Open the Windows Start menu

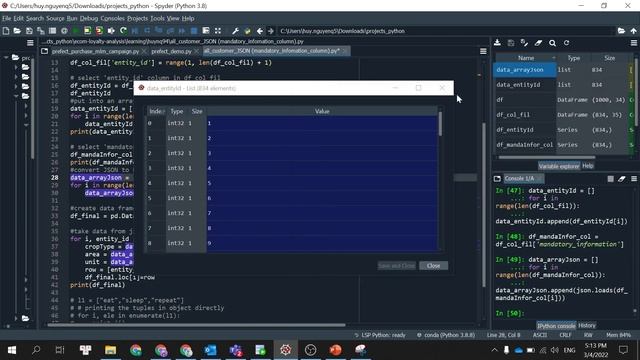pyautogui.click(x=11, y=350)
